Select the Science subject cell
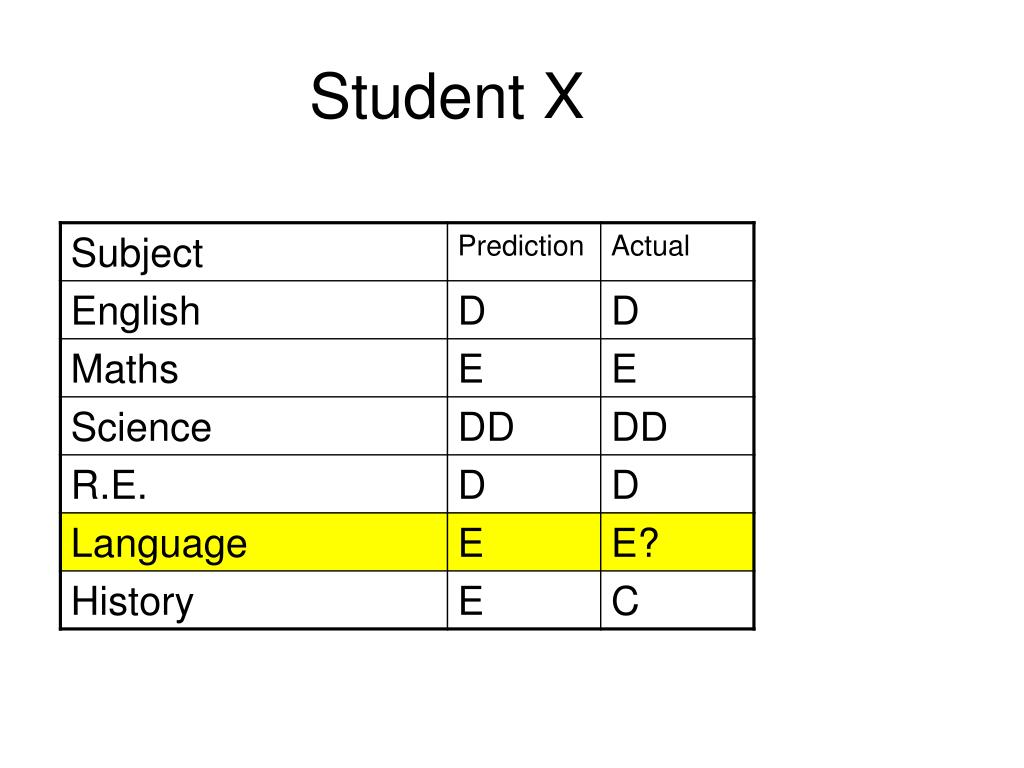The height and width of the screenshot is (768, 1024). [254, 426]
